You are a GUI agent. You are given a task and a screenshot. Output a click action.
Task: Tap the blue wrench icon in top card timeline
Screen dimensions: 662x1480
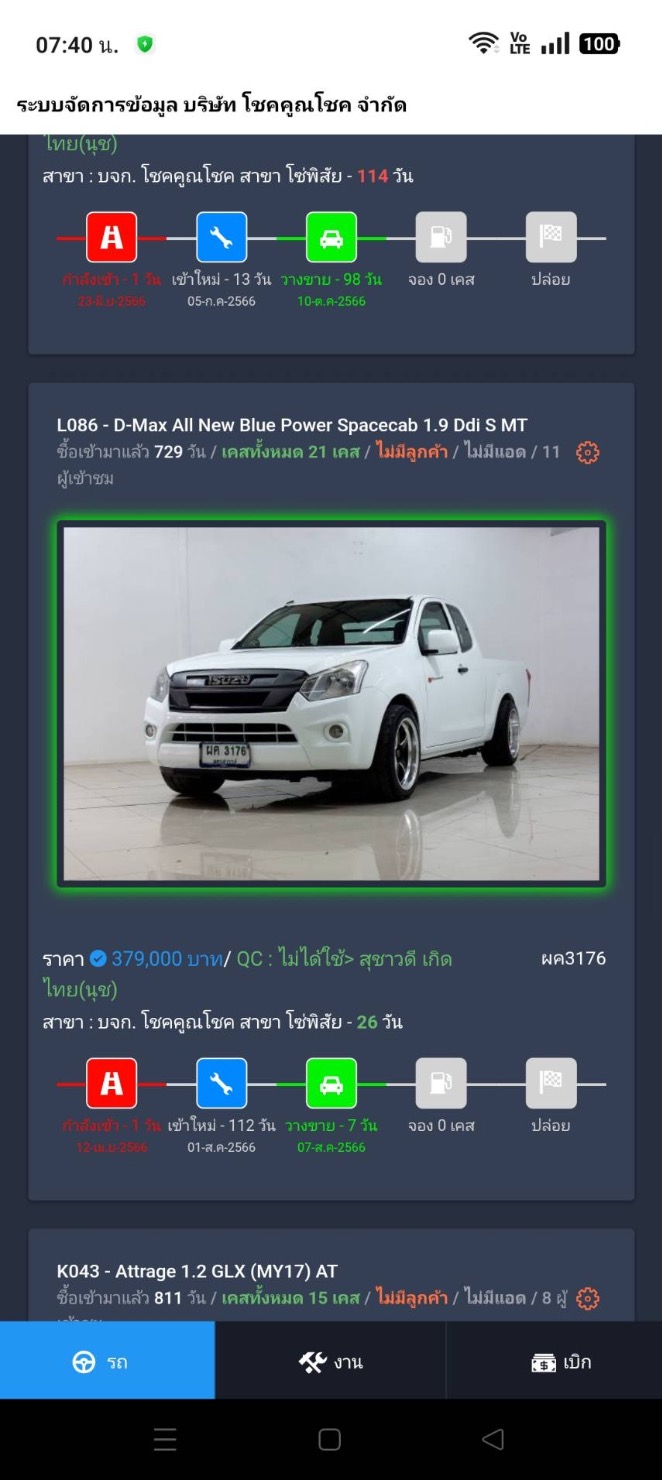tap(221, 237)
